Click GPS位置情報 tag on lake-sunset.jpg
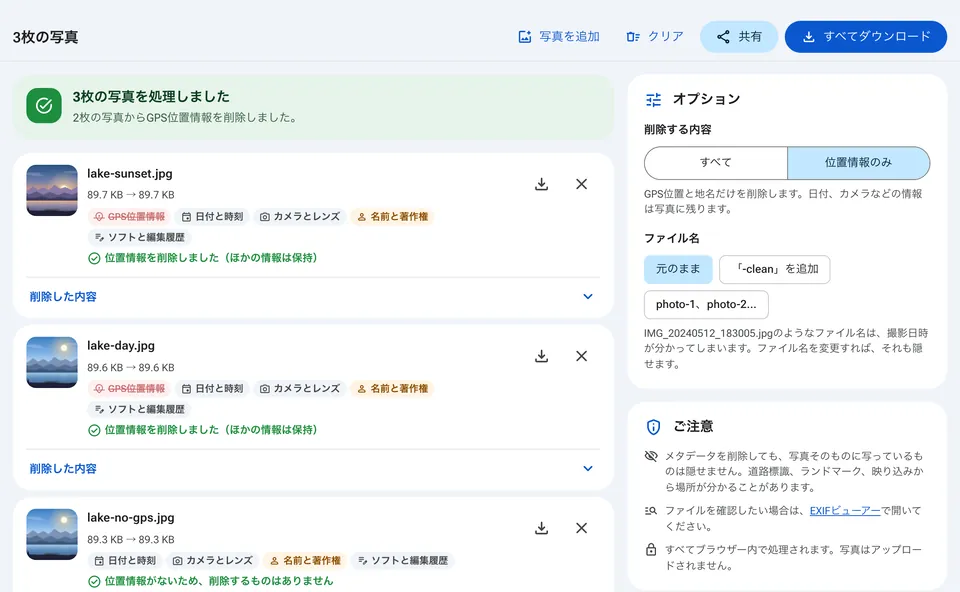Viewport: 960px width, 592px height. point(129,217)
